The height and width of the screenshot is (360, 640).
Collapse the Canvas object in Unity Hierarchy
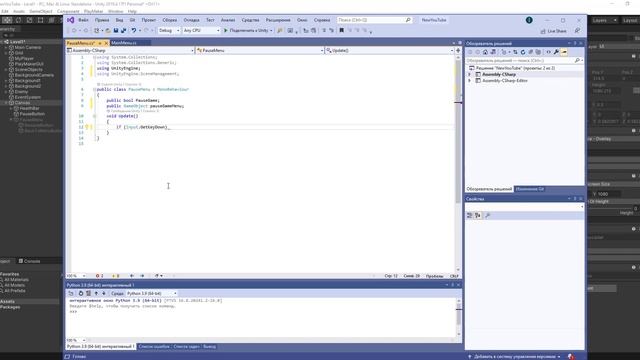6,103
